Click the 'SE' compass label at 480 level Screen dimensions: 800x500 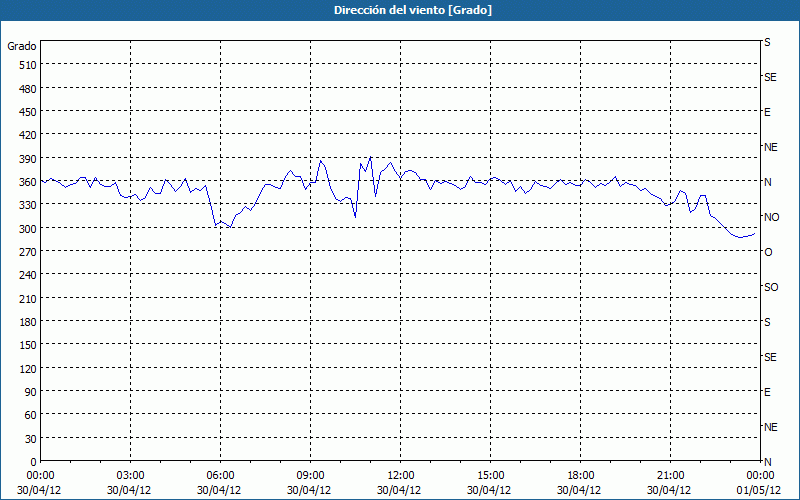pyautogui.click(x=770, y=77)
